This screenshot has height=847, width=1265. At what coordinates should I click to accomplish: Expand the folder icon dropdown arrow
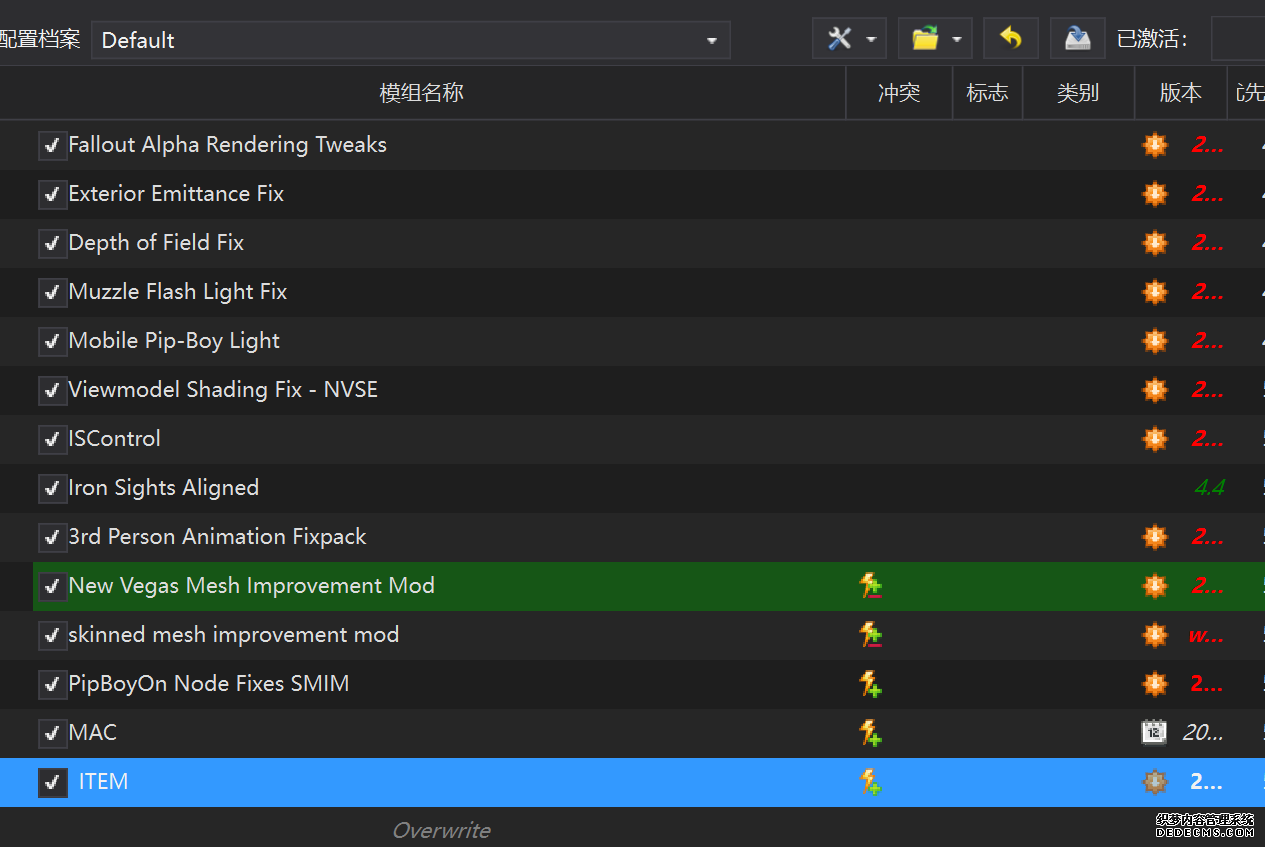[x=956, y=40]
